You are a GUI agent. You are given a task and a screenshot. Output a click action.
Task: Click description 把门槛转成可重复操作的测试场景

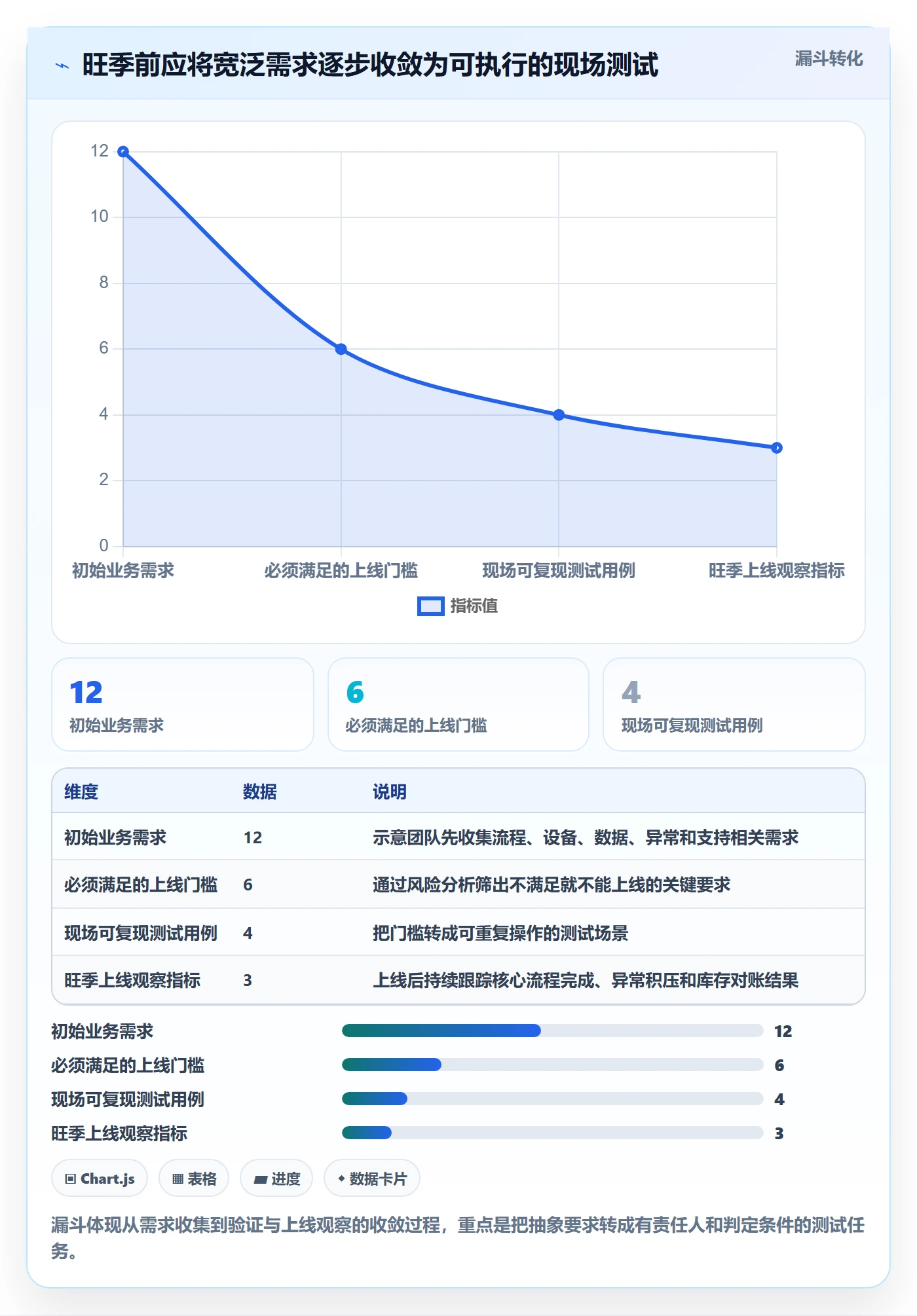click(500, 933)
